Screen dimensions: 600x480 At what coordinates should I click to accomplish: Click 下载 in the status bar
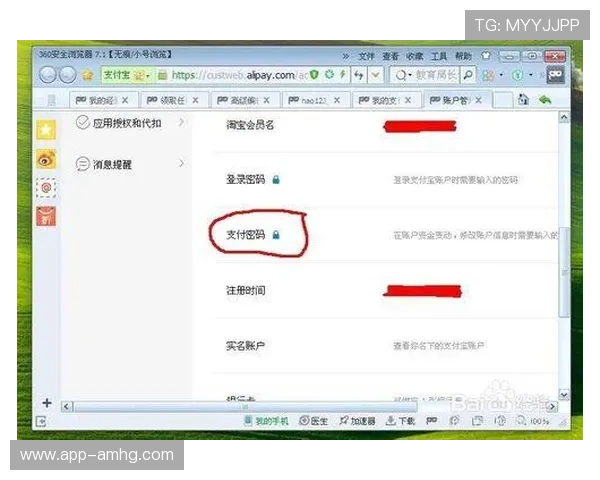point(400,421)
